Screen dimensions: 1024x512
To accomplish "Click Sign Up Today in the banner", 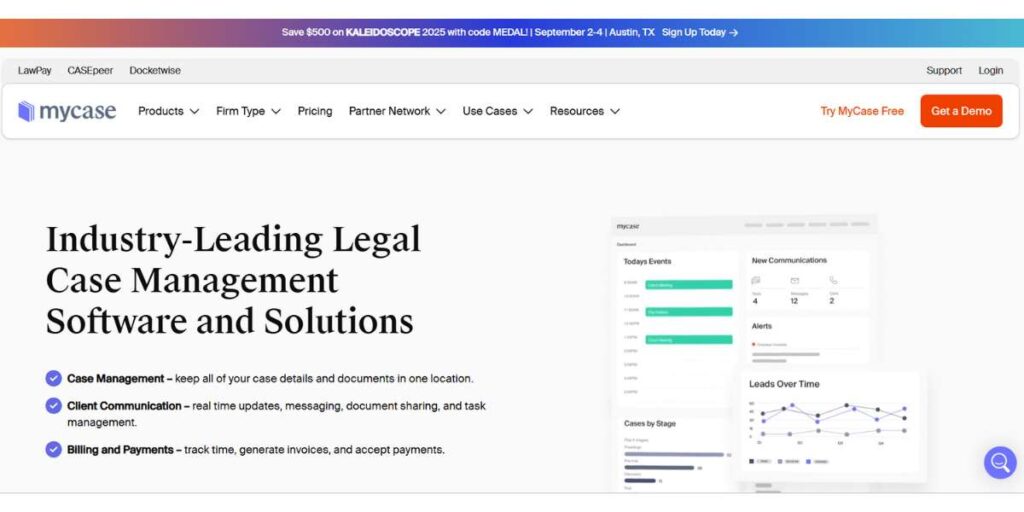I will click(699, 32).
